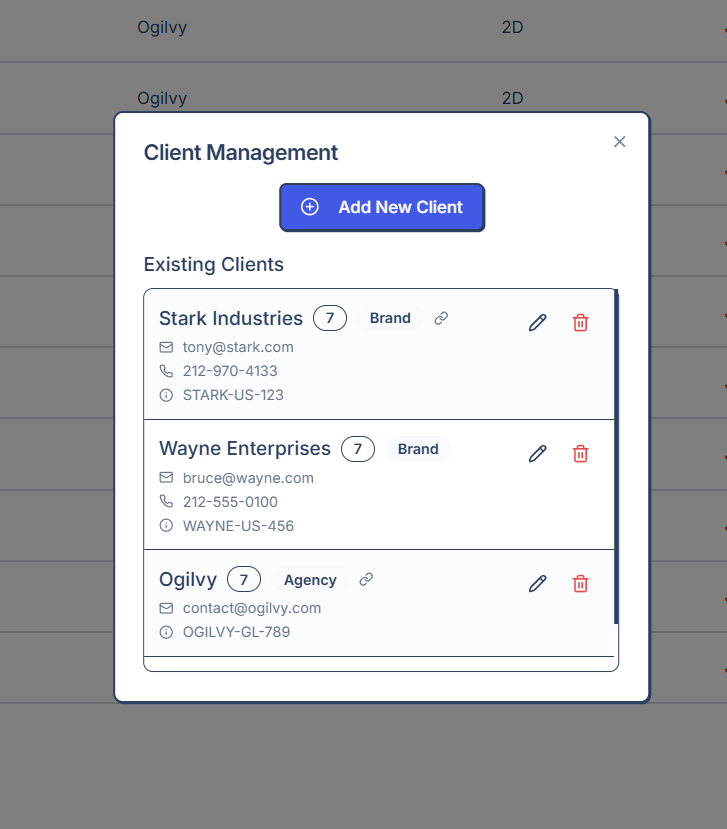Viewport: 727px width, 829px height.
Task: Close the Client Management dialog
Action: coord(619,142)
